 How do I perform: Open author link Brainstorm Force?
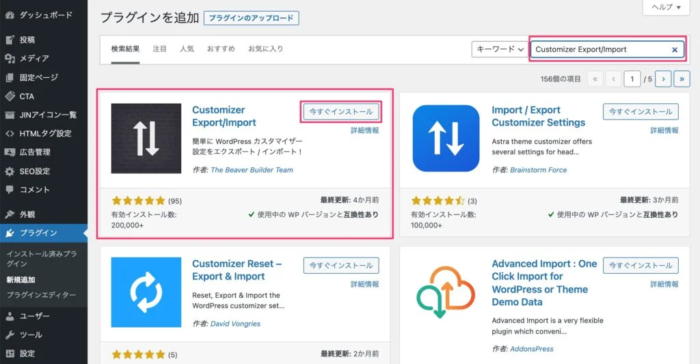[538, 170]
